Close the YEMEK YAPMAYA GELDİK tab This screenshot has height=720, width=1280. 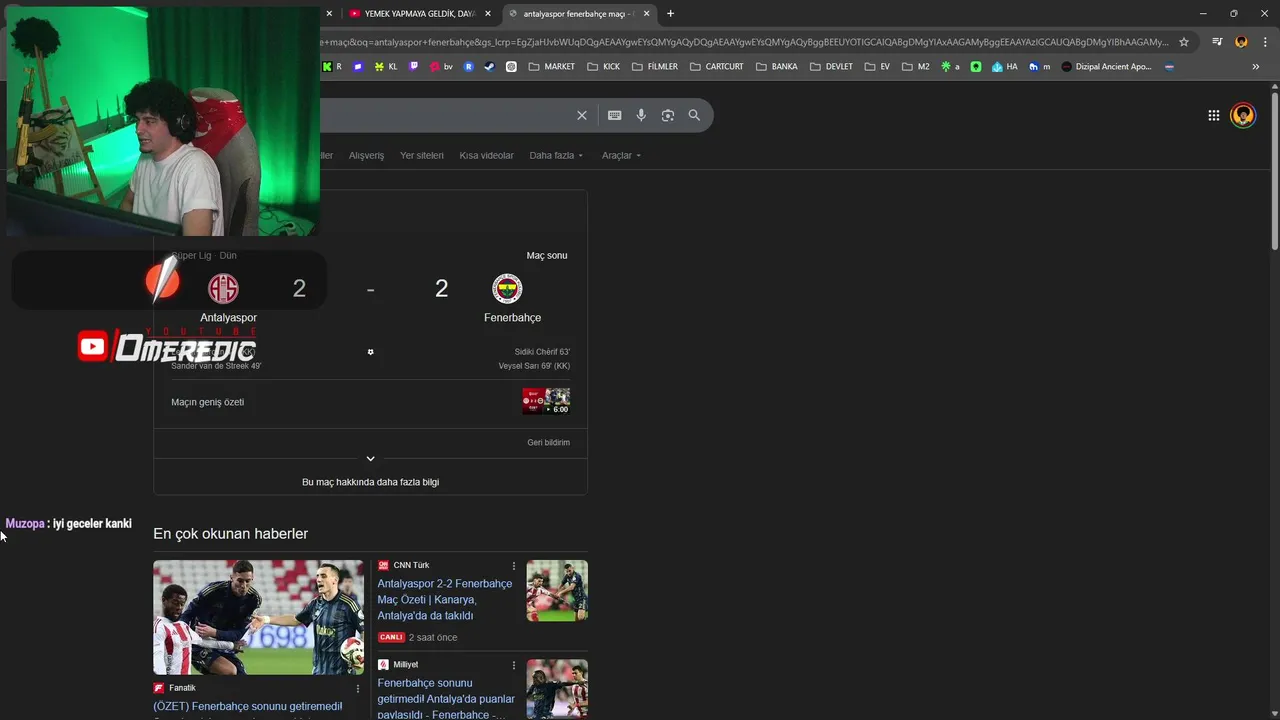point(488,14)
